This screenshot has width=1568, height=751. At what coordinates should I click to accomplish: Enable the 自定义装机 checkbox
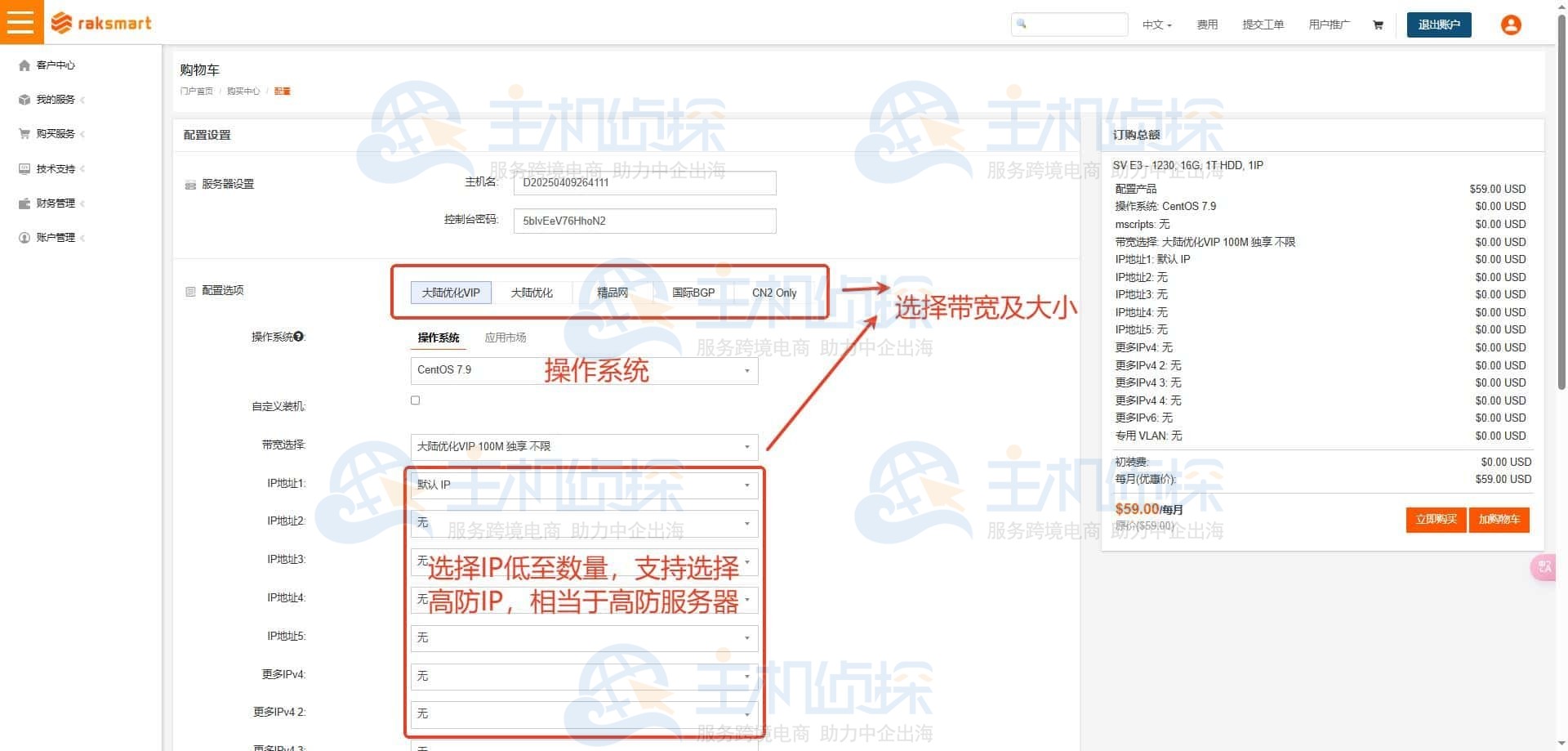pos(415,400)
